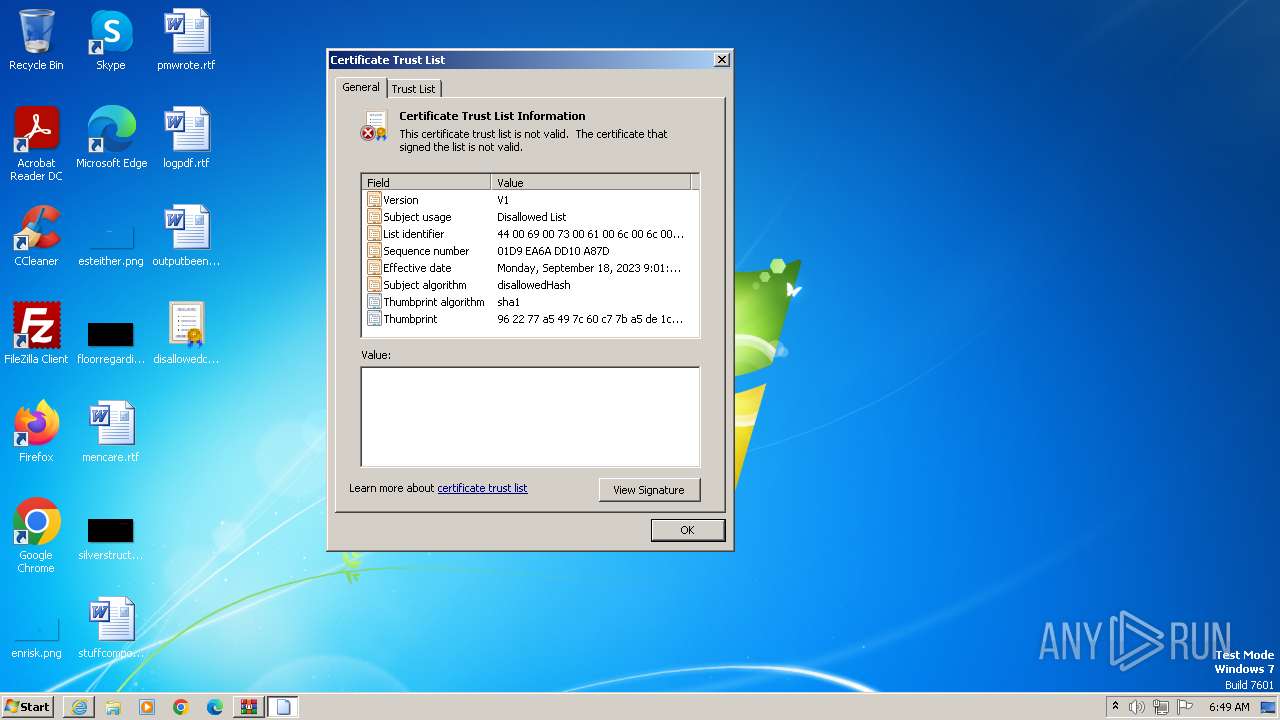The image size is (1280, 720).
Task: Click the Action Center flag icon
Action: click(x=1185, y=707)
